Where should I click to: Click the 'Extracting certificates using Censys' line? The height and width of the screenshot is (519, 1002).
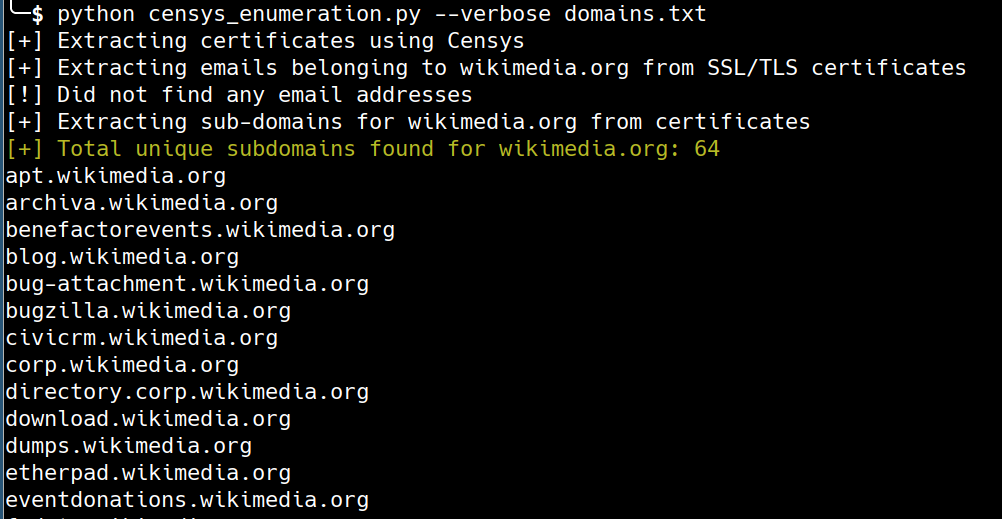pos(265,41)
